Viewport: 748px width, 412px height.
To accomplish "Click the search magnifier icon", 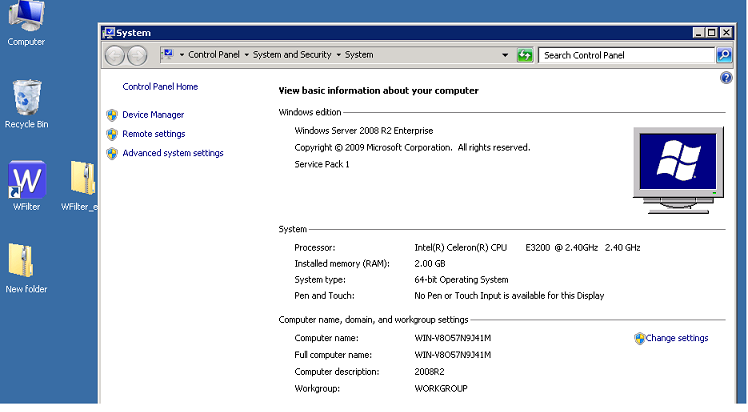I will pyautogui.click(x=724, y=55).
